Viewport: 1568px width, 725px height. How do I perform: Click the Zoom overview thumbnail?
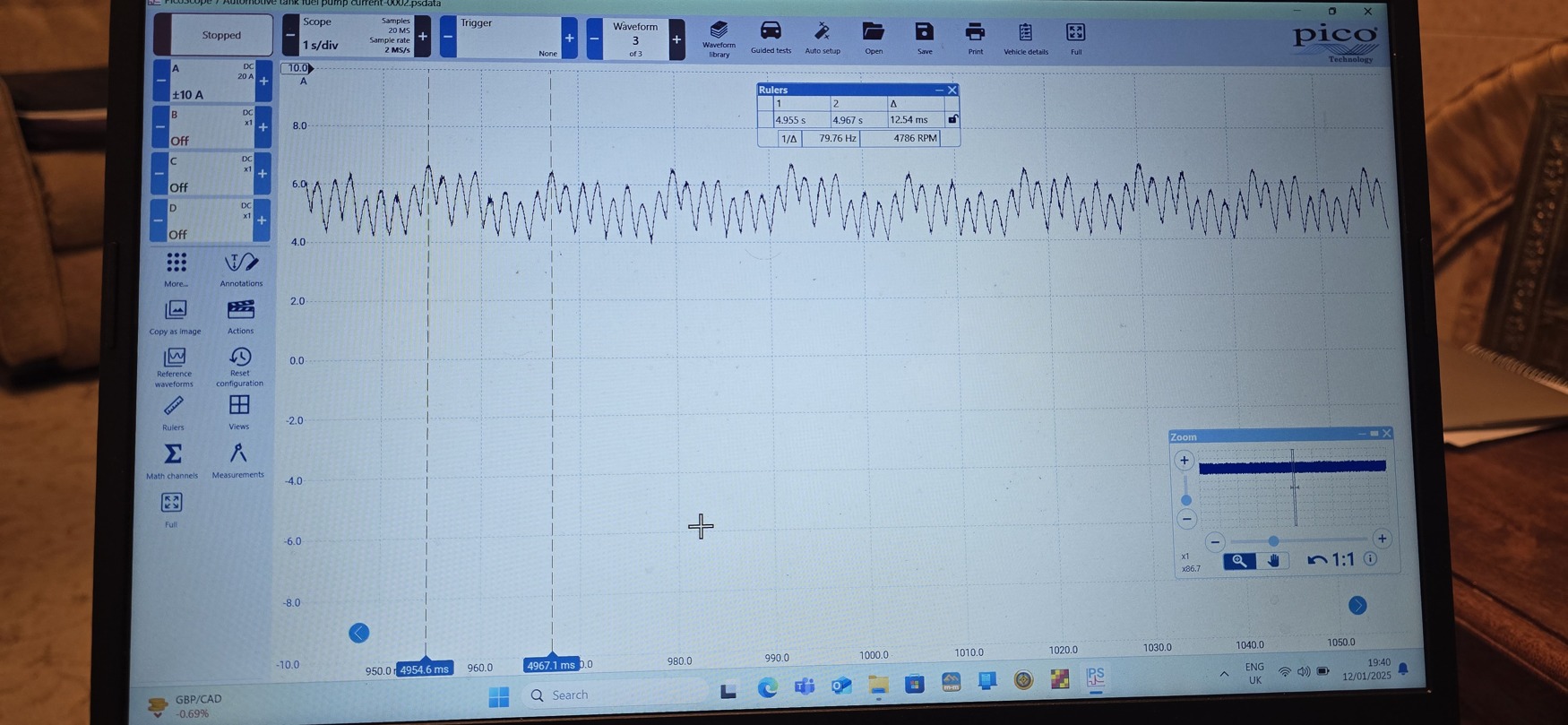(x=1292, y=488)
